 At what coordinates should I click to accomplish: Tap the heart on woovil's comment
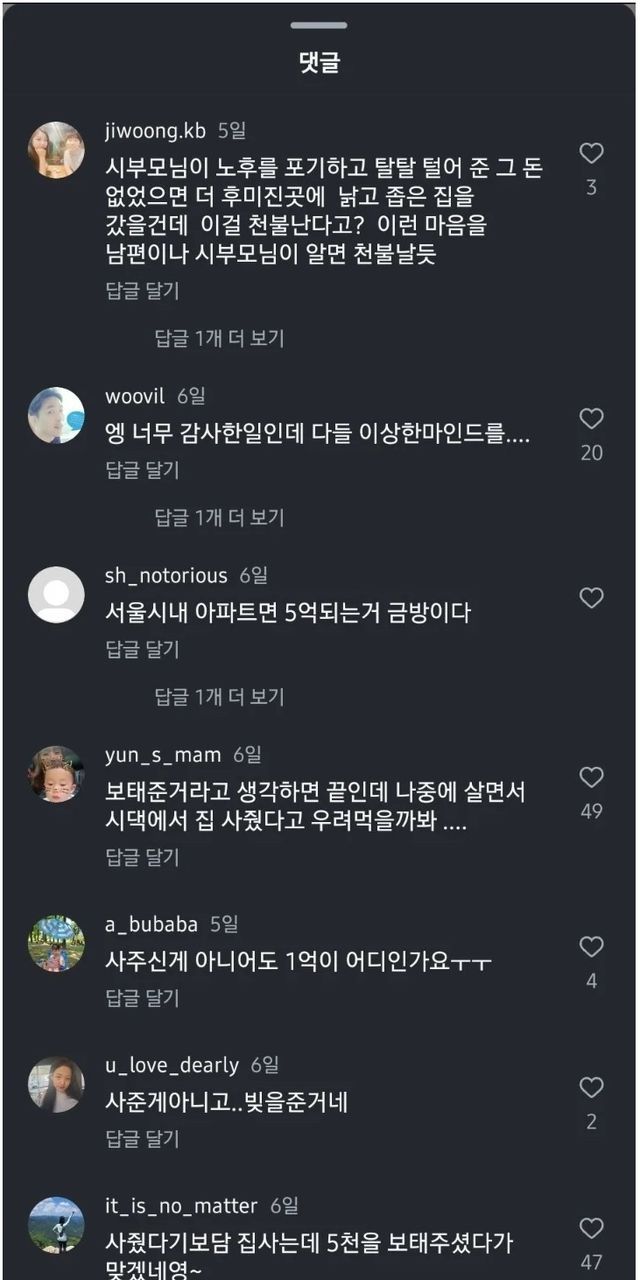click(592, 418)
